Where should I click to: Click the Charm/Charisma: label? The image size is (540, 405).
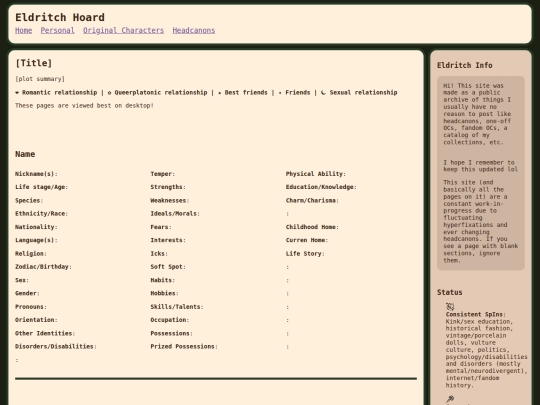point(312,200)
